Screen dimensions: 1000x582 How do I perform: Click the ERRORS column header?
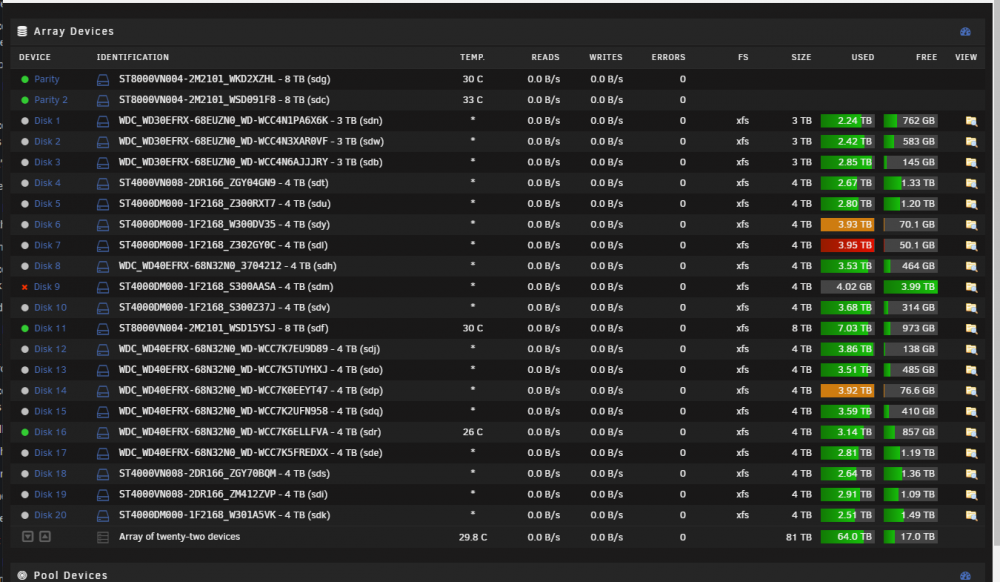pyautogui.click(x=668, y=57)
